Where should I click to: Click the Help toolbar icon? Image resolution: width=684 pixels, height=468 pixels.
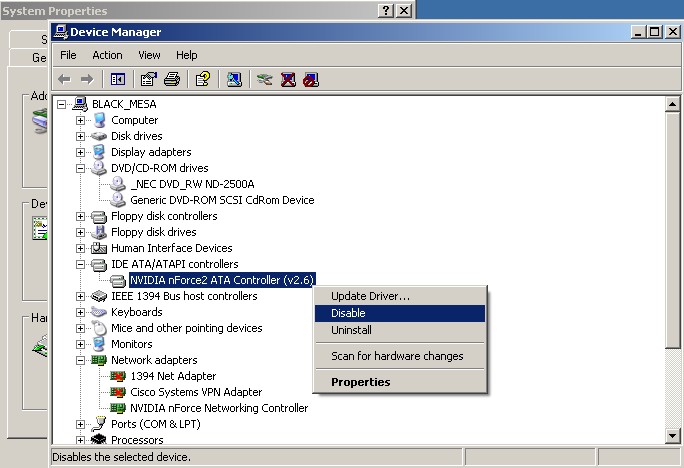[202, 79]
